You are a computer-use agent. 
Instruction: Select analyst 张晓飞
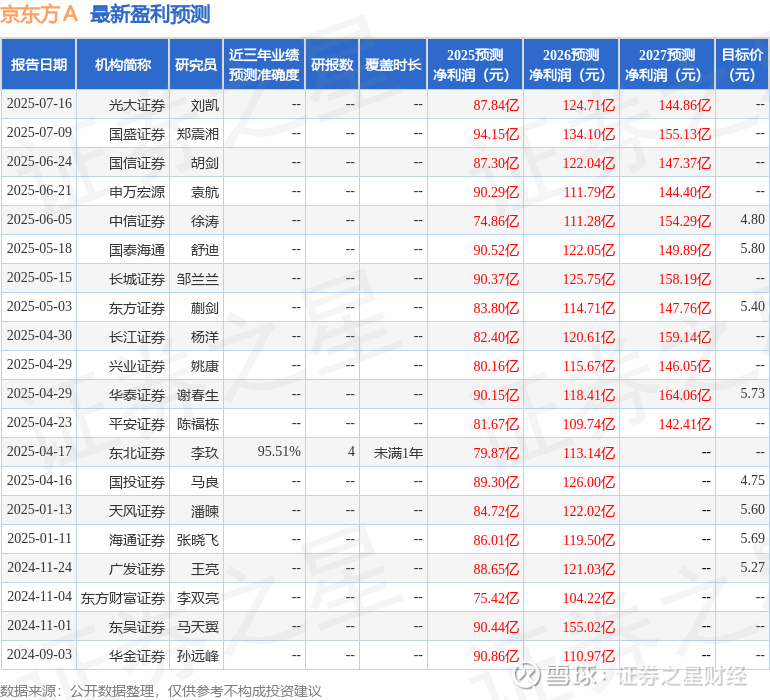(198, 540)
